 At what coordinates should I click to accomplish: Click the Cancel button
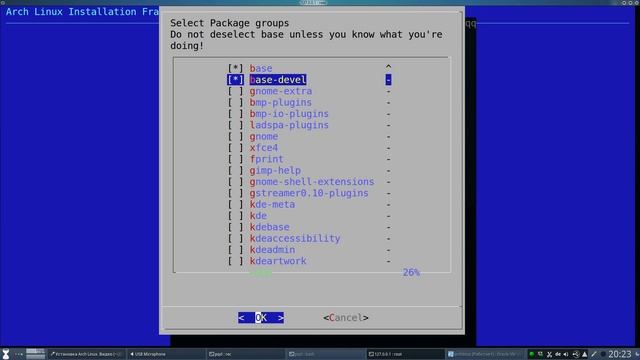coord(346,318)
